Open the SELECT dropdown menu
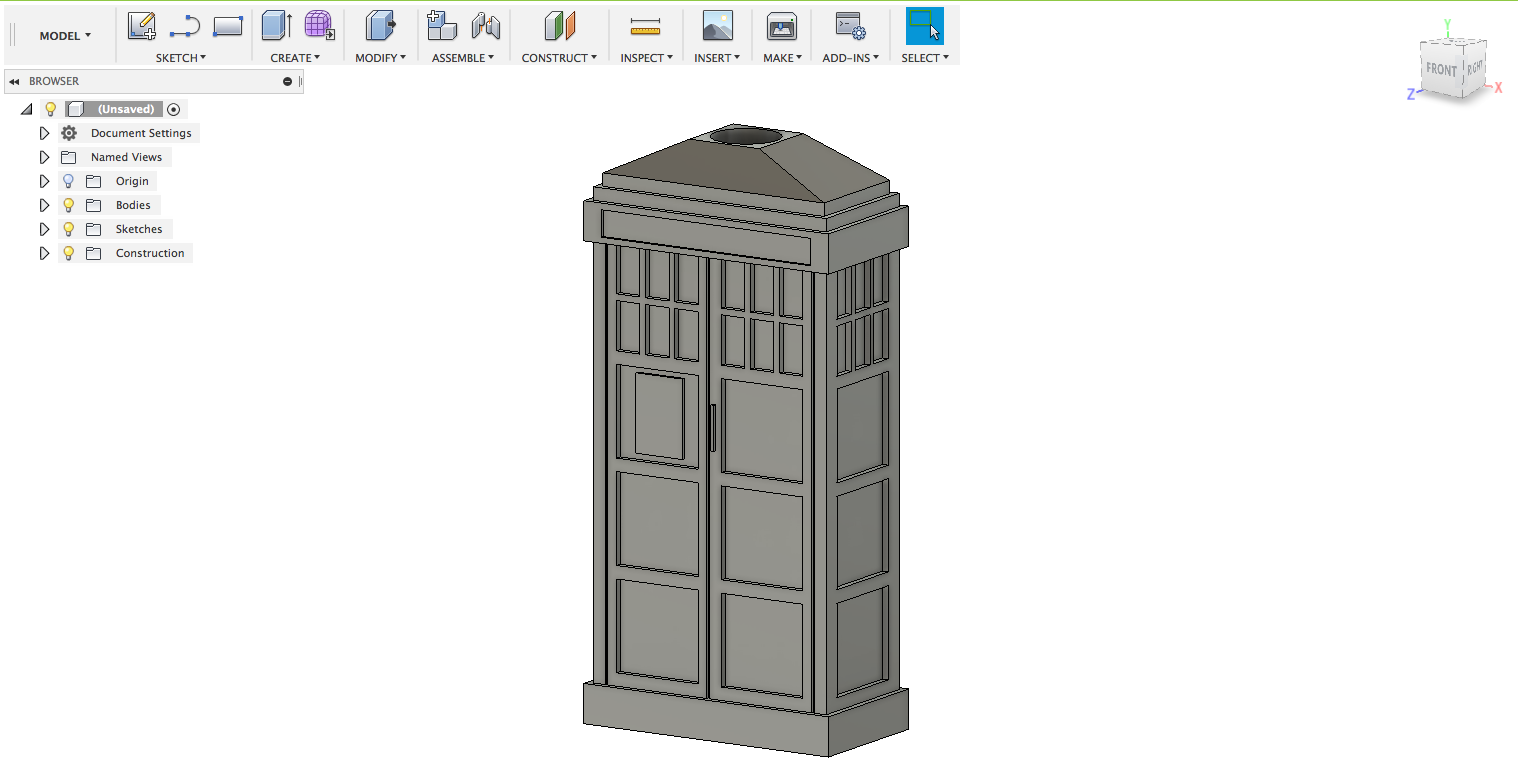This screenshot has height=777, width=1518. 925,58
